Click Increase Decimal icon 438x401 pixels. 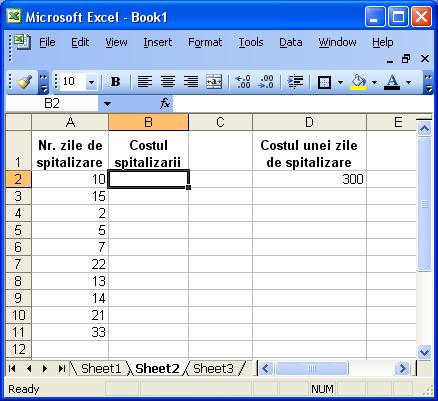[243, 82]
